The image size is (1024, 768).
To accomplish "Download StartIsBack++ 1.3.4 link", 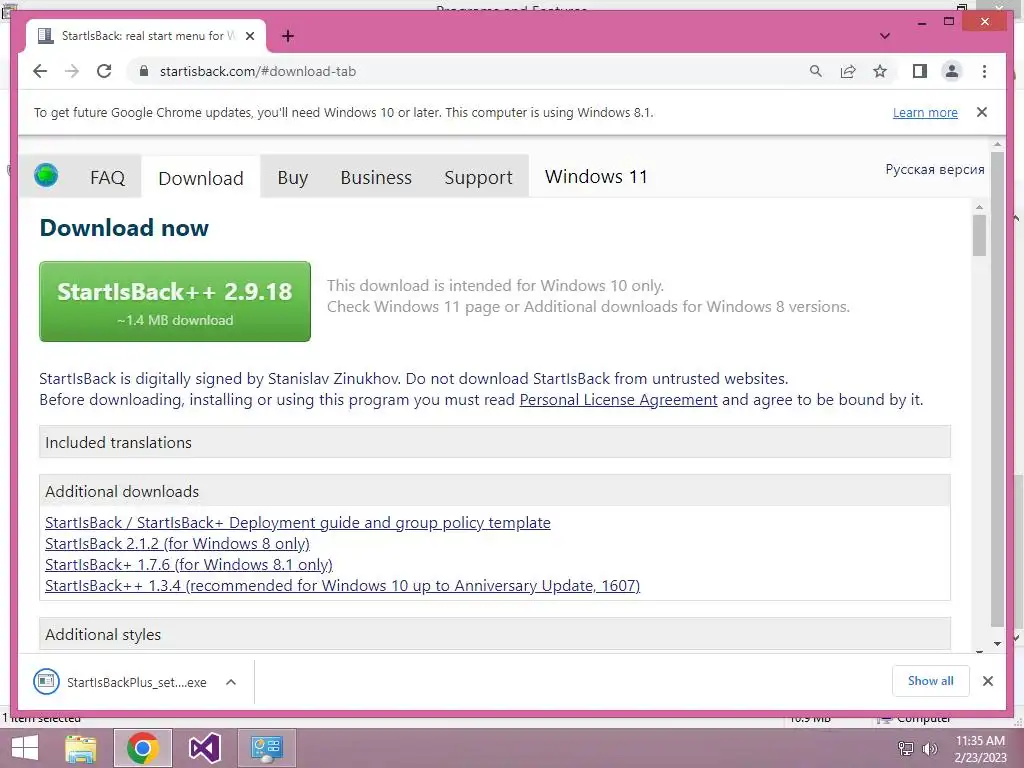I will coord(342,585).
